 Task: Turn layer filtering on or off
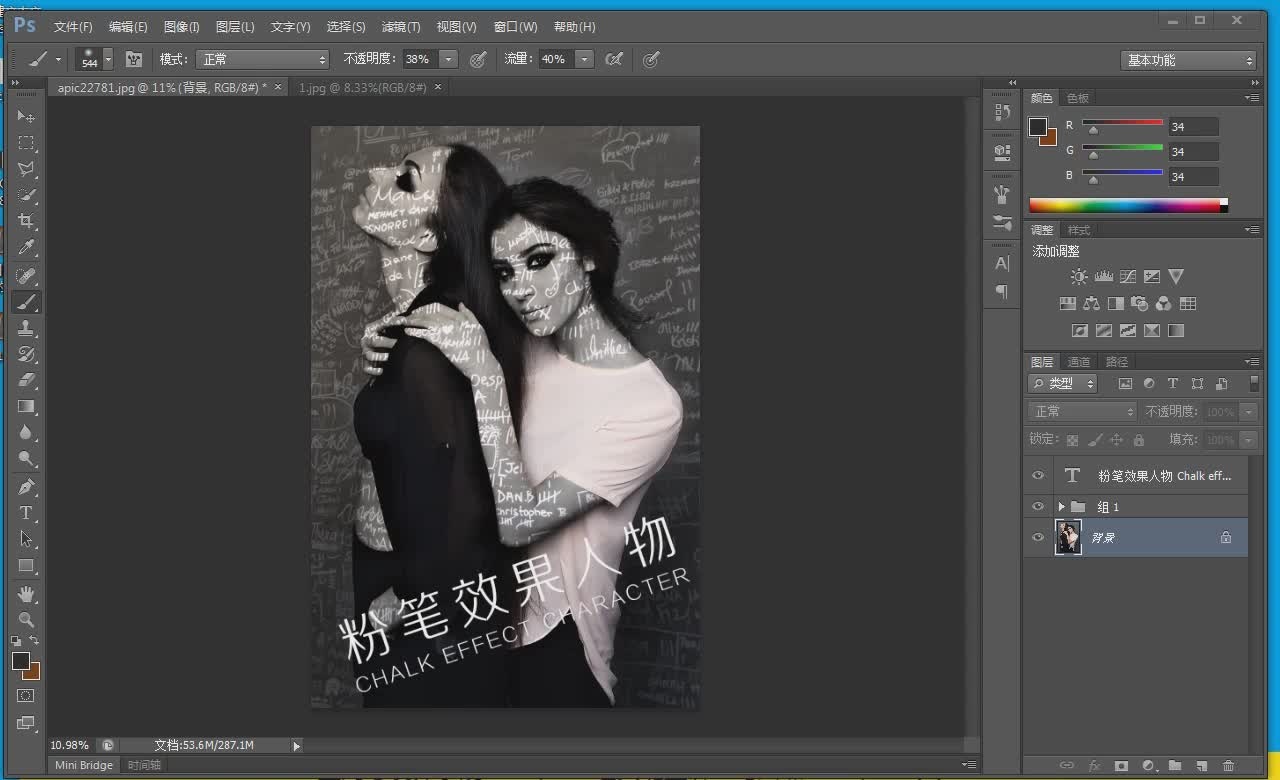pos(1254,383)
